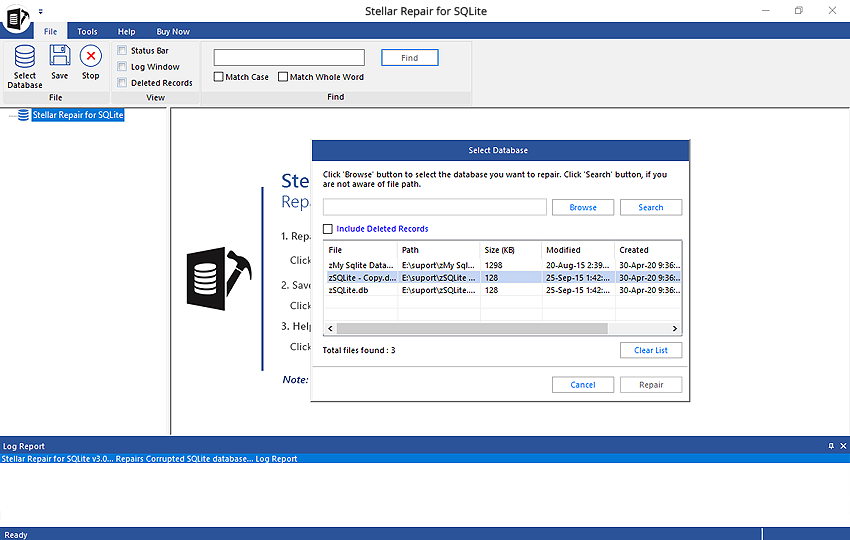Screen dimensions: 850x540
Task: Click the file list horizontal scrollbar
Action: [472, 329]
